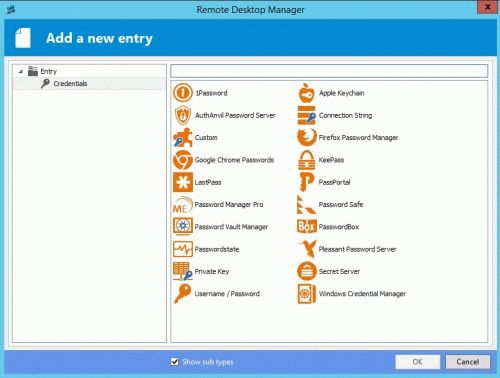The image size is (500, 378).
Task: Choose the Firefox Password Manager icon
Action: pyautogui.click(x=306, y=138)
